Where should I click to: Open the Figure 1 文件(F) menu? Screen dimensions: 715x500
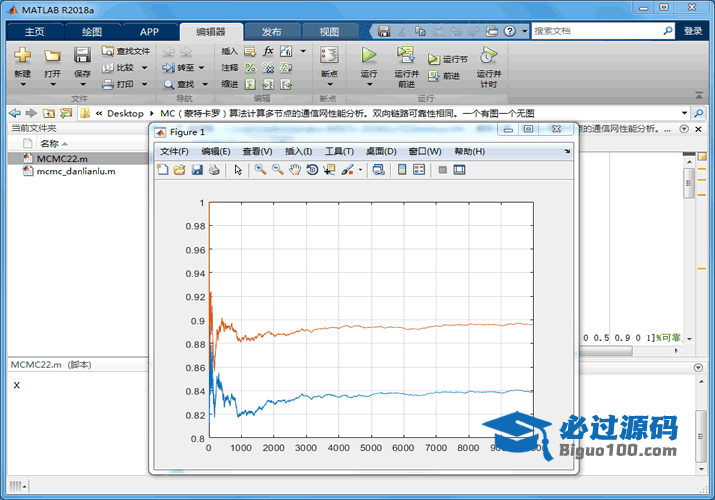(174, 151)
